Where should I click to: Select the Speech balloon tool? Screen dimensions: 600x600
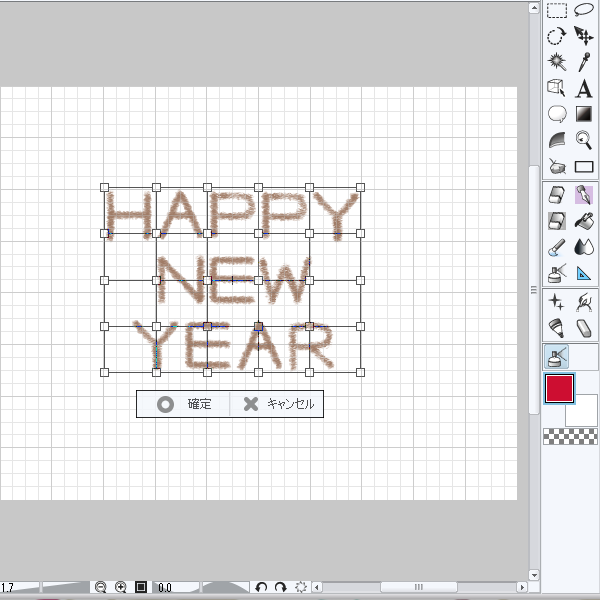click(557, 114)
